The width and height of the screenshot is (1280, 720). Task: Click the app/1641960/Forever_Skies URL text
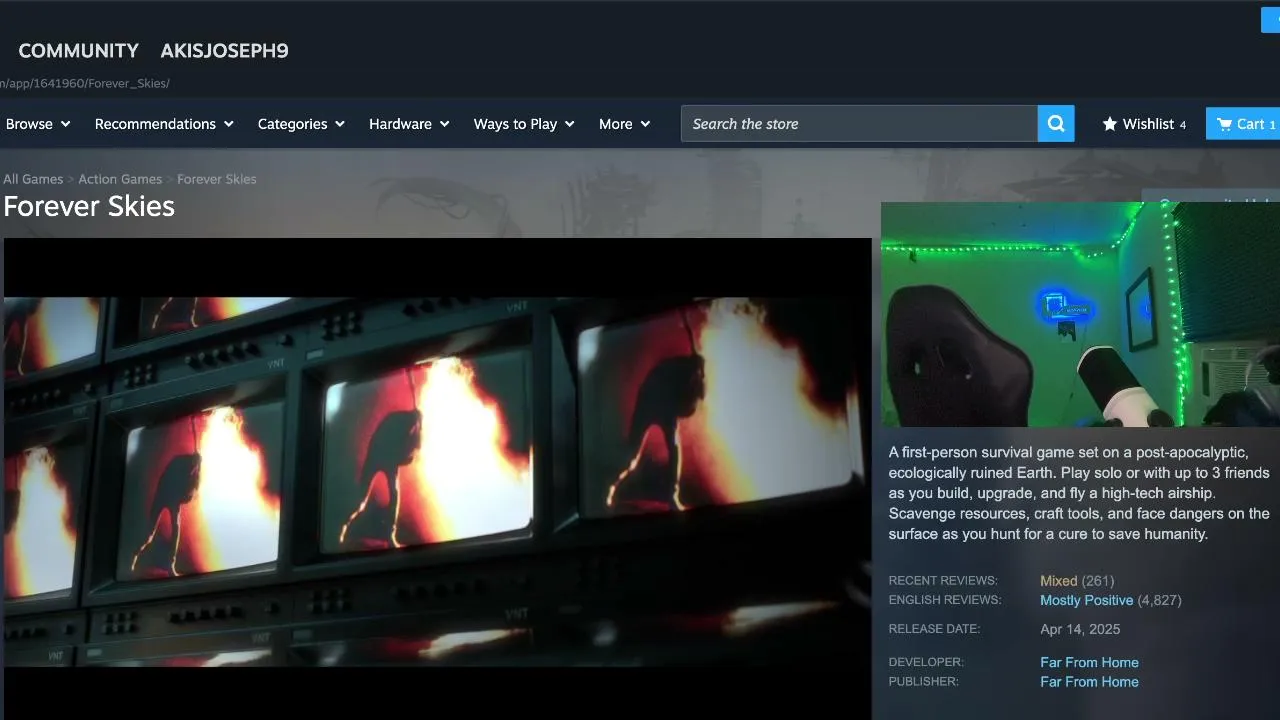(x=86, y=83)
